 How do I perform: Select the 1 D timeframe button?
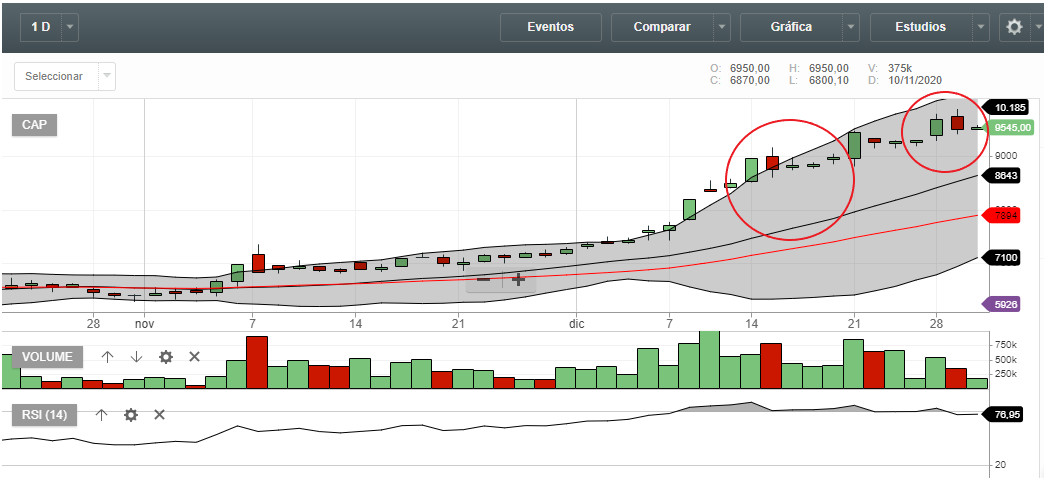[41, 27]
